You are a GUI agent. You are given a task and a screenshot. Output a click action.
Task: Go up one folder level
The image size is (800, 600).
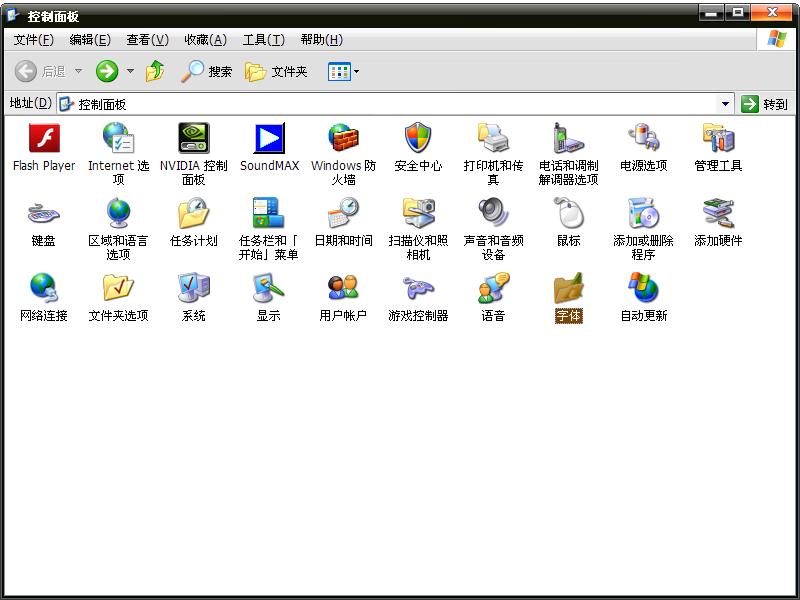click(x=155, y=71)
